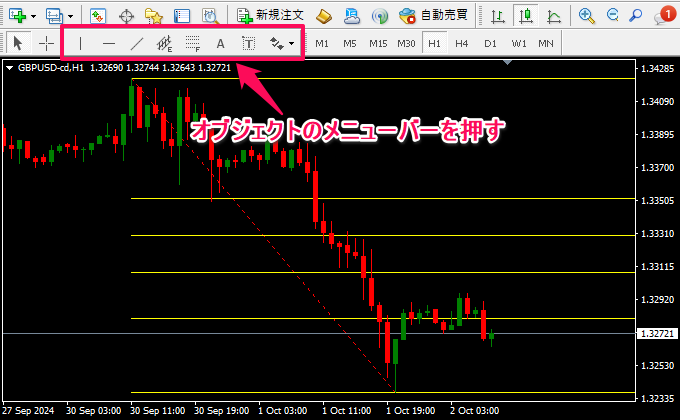Click the current price label 1.32721
Image resolution: width=680 pixels, height=420 pixels.
(x=657, y=334)
